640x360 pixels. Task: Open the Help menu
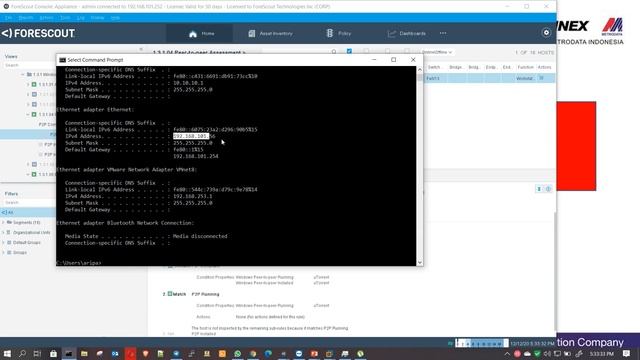click(x=115, y=18)
